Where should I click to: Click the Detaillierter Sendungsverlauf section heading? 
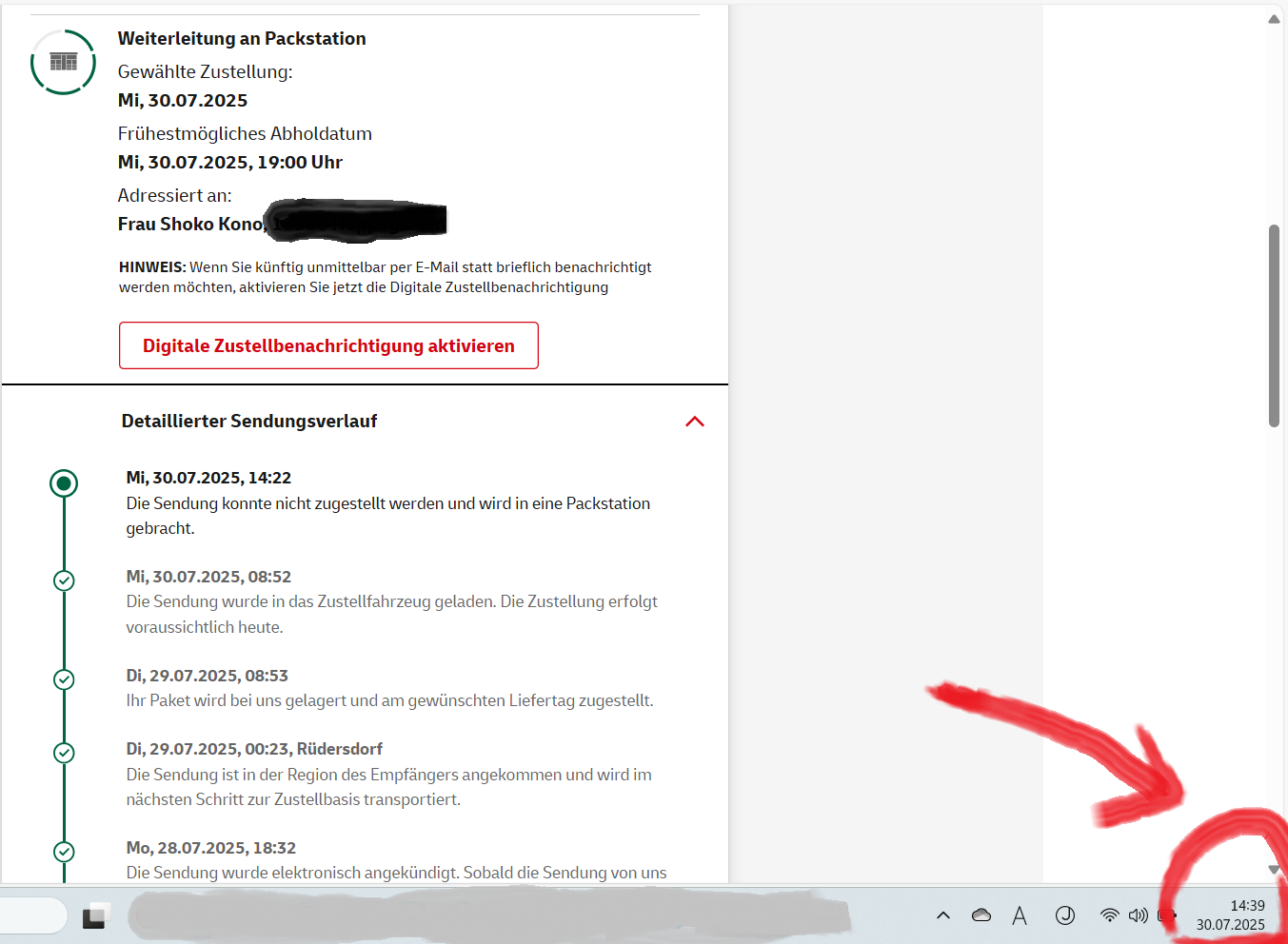point(249,422)
